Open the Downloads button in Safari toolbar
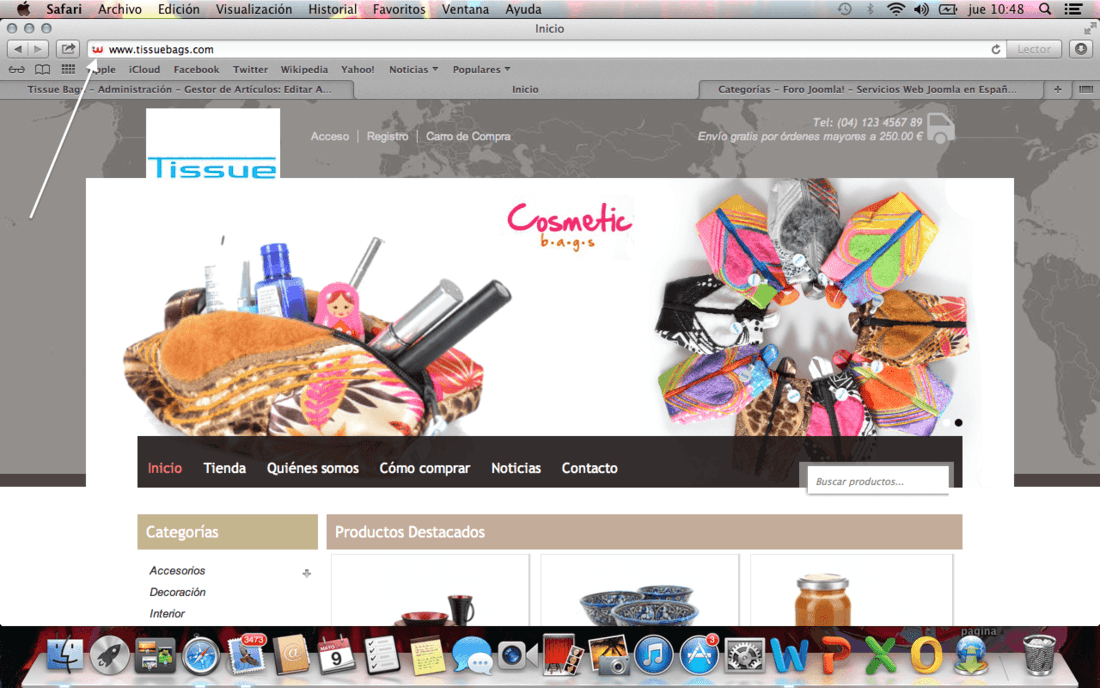1100x688 pixels. coord(1081,49)
